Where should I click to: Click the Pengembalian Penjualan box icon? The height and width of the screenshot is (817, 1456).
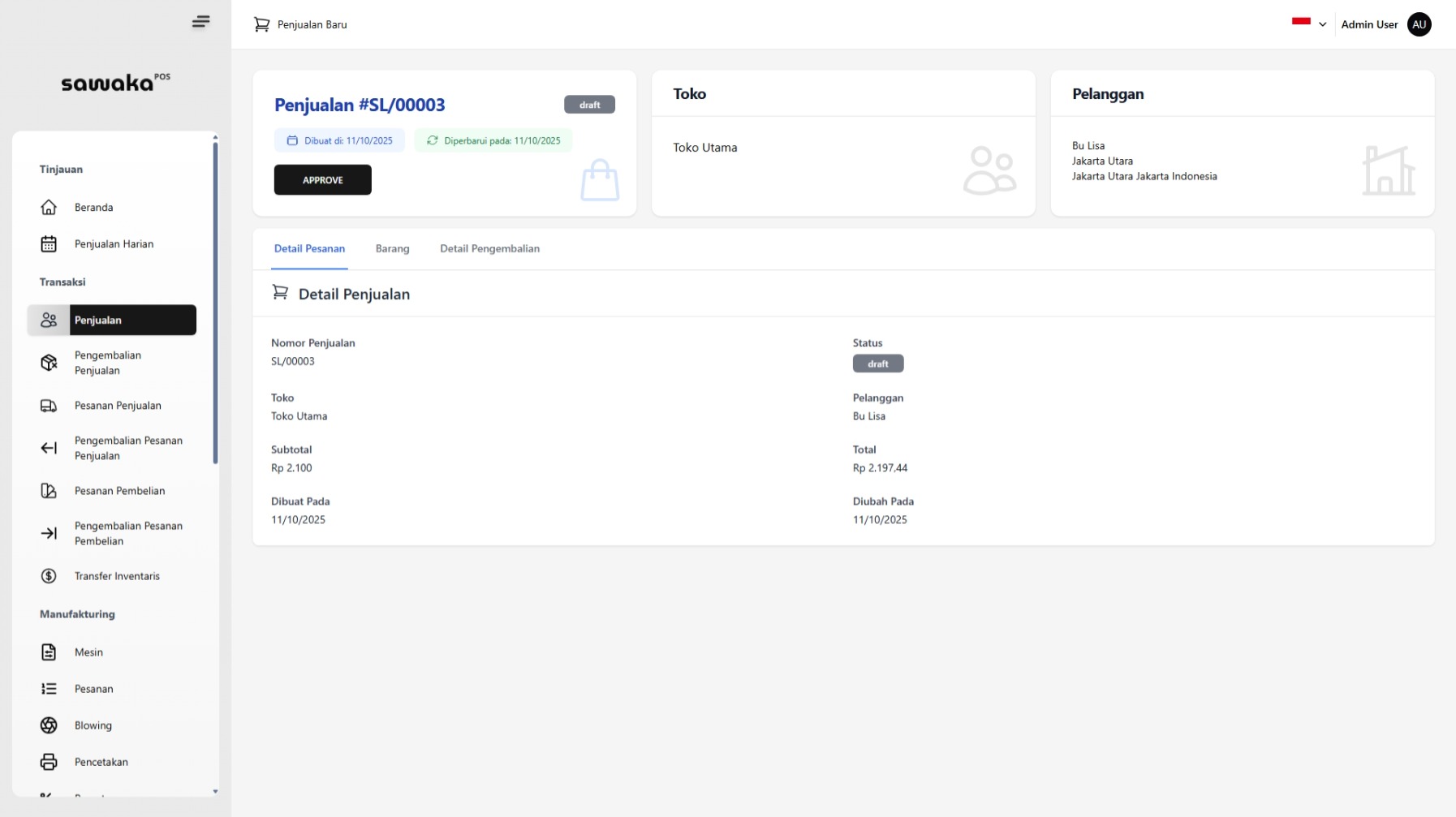(49, 363)
